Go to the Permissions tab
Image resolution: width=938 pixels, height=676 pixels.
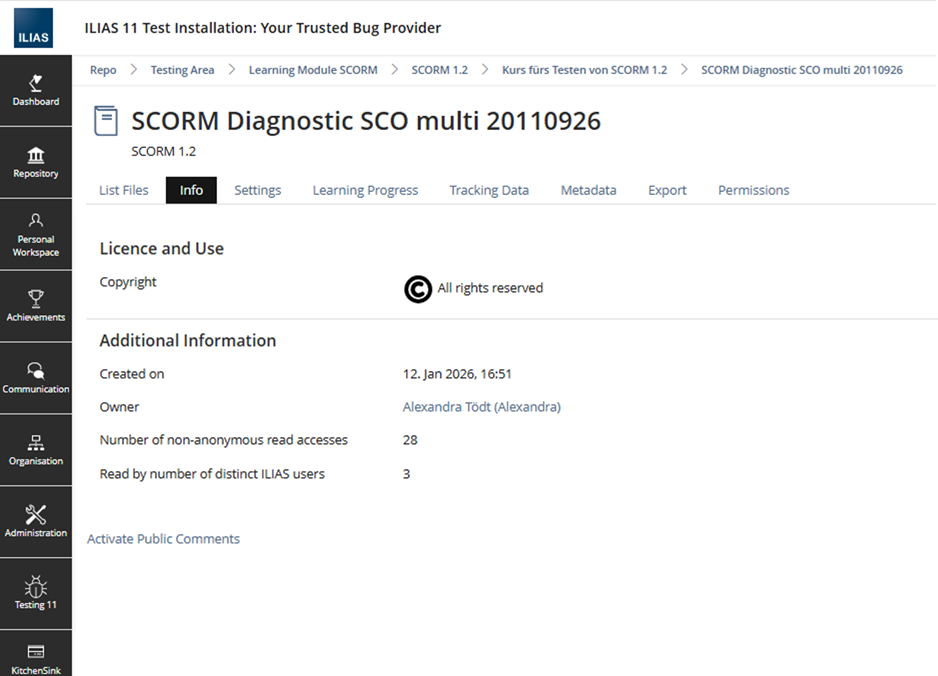click(x=754, y=190)
